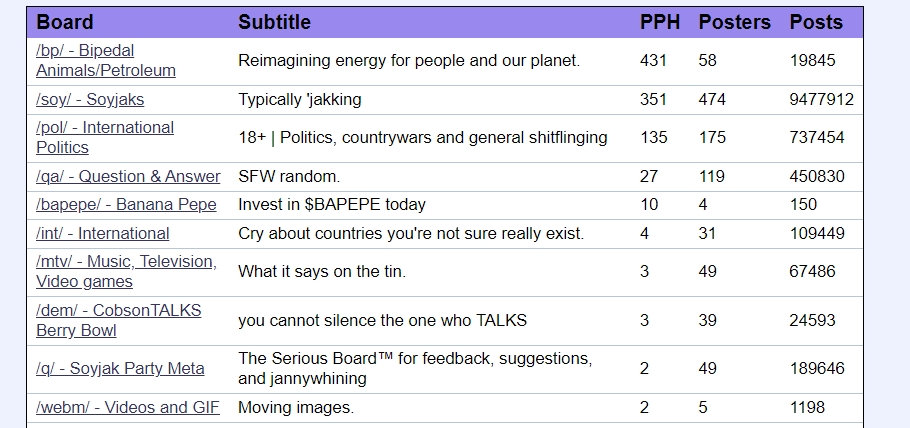Click the 'Typically 'jakking' subtitle text
The height and width of the screenshot is (428, 910).
pos(299,99)
